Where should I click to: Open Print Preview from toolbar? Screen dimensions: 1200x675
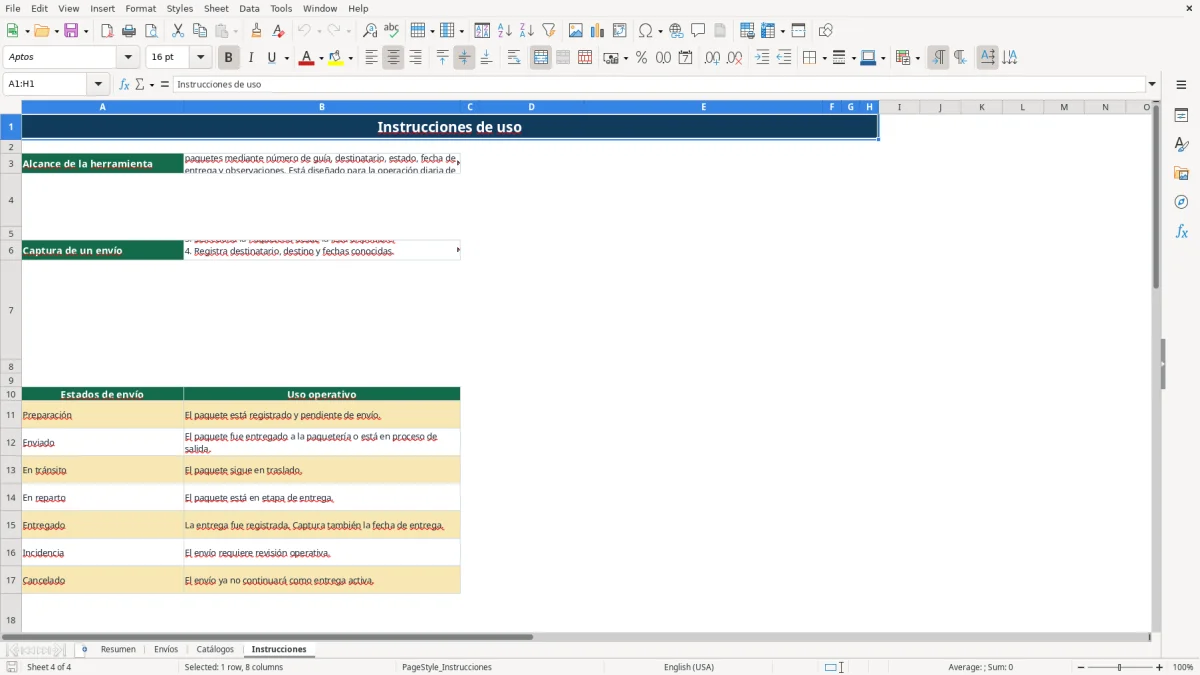[x=151, y=31]
